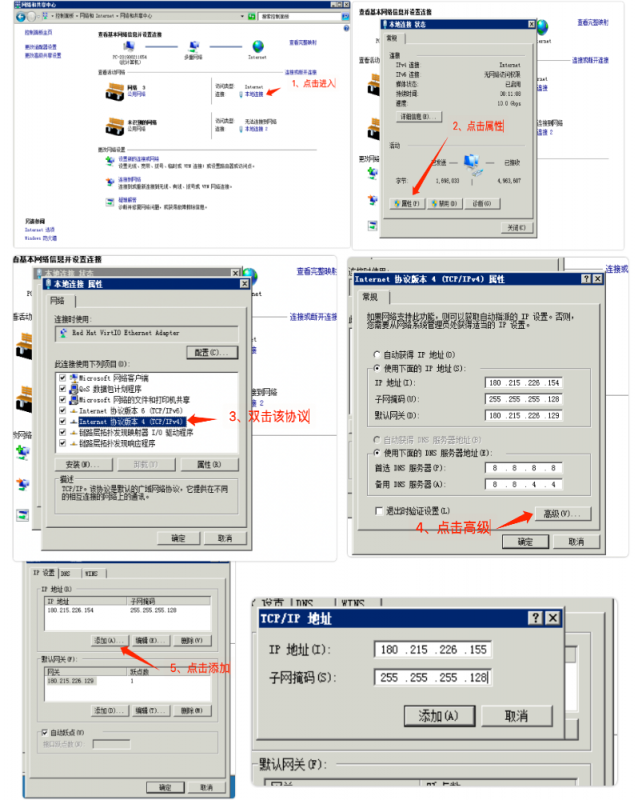Image resolution: width=638 pixels, height=800 pixels.
Task: Toggle the 自动跃点 checkbox
Action: pyautogui.click(x=43, y=731)
